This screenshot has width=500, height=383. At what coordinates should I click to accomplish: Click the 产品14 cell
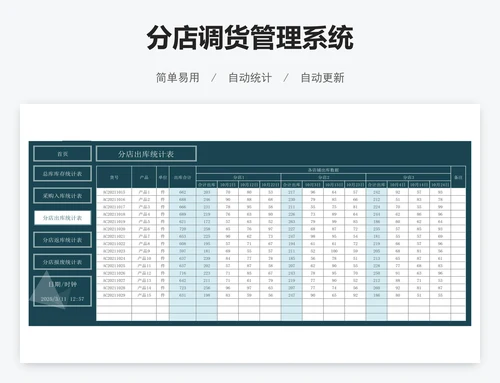click(144, 288)
